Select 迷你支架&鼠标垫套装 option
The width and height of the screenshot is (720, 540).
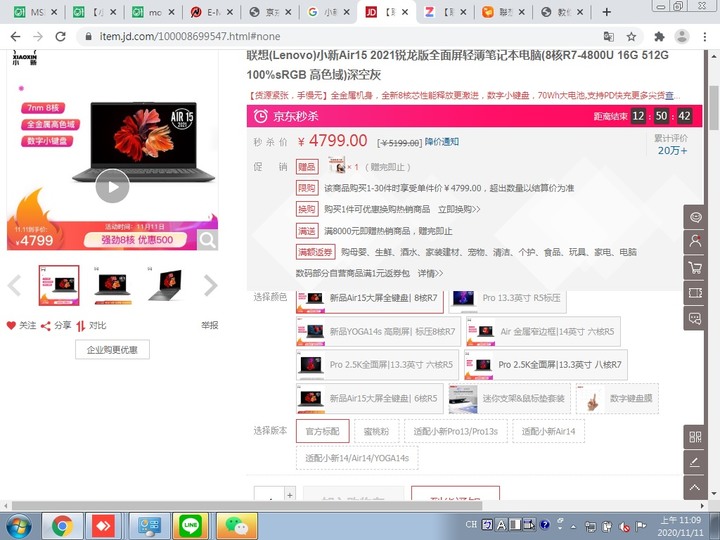[509, 399]
